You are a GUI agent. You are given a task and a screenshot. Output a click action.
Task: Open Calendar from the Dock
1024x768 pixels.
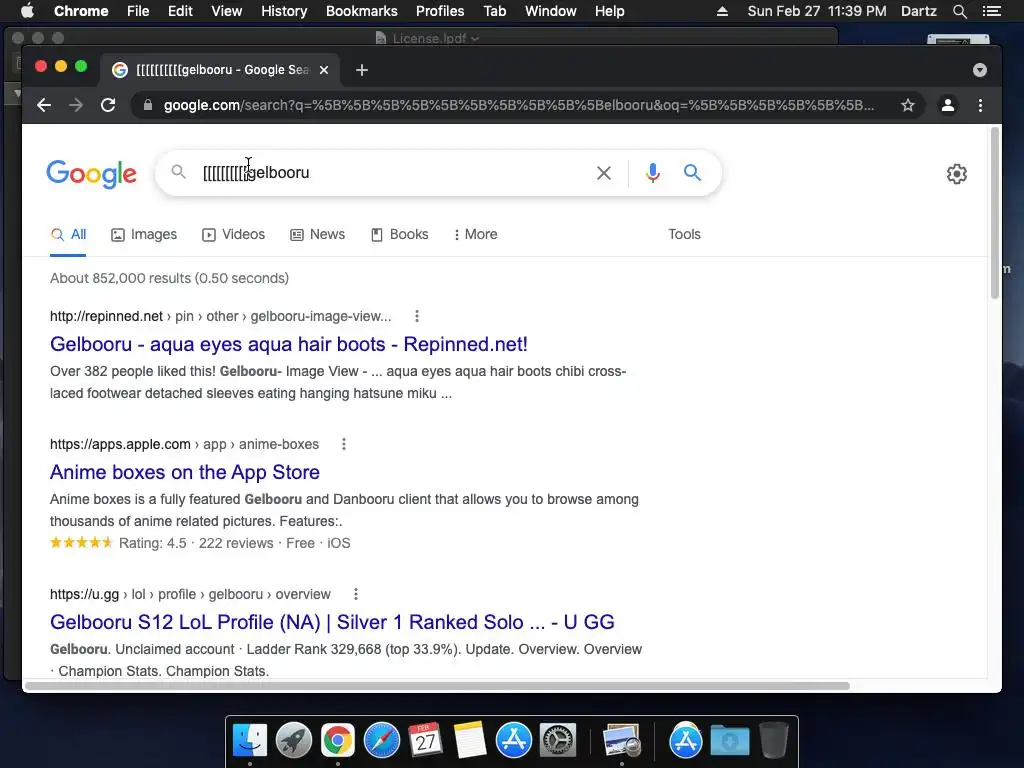(x=425, y=741)
